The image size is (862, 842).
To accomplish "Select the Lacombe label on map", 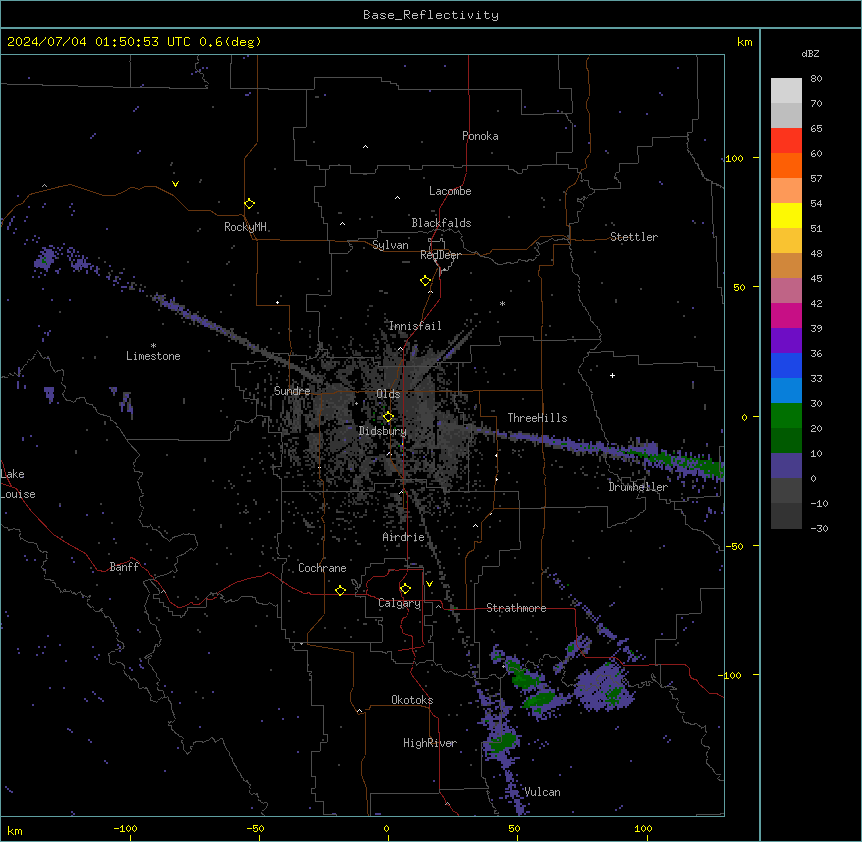I will [x=450, y=191].
